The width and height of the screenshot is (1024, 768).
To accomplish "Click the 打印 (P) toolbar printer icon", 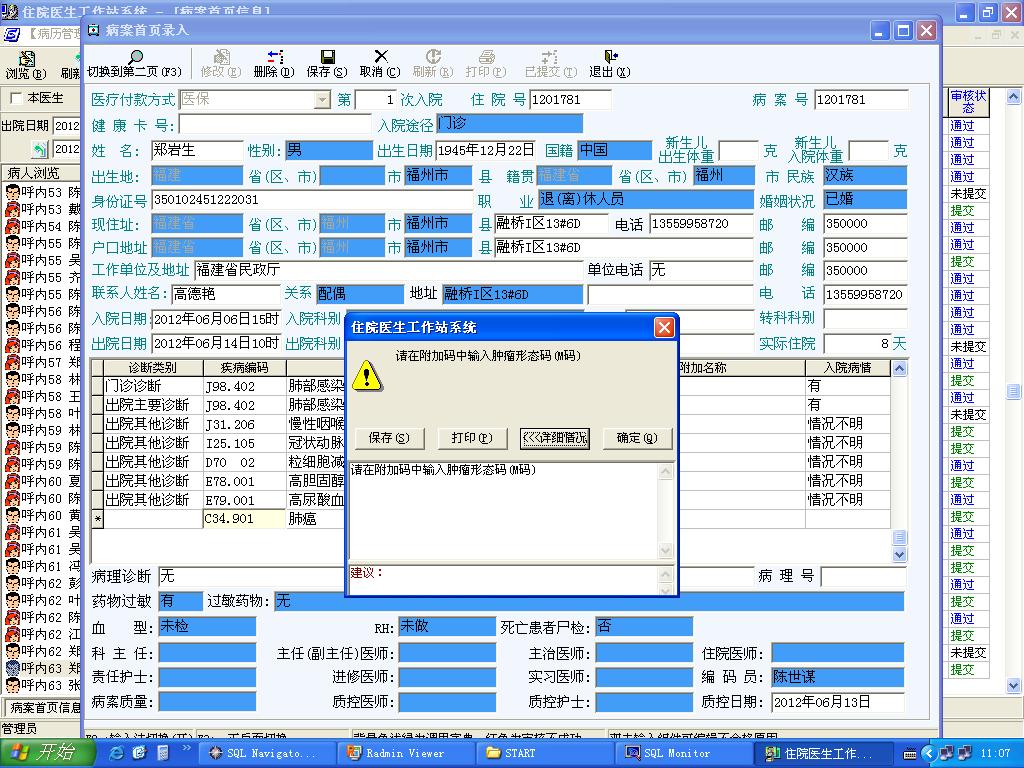I will click(x=487, y=57).
